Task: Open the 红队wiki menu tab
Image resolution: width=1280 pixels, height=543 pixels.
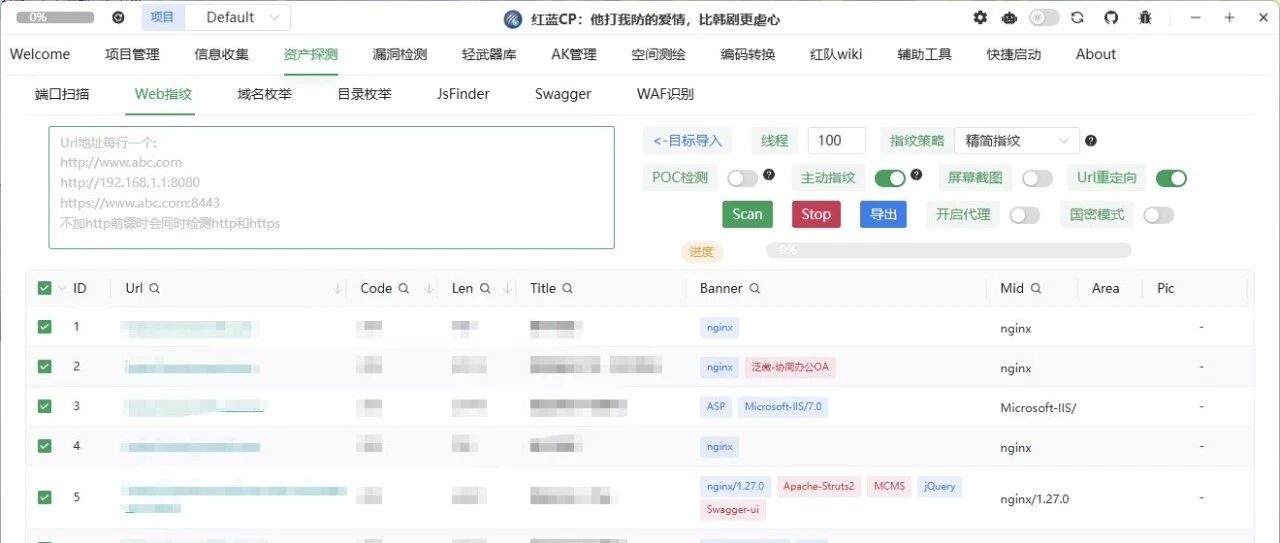Action: 836,54
